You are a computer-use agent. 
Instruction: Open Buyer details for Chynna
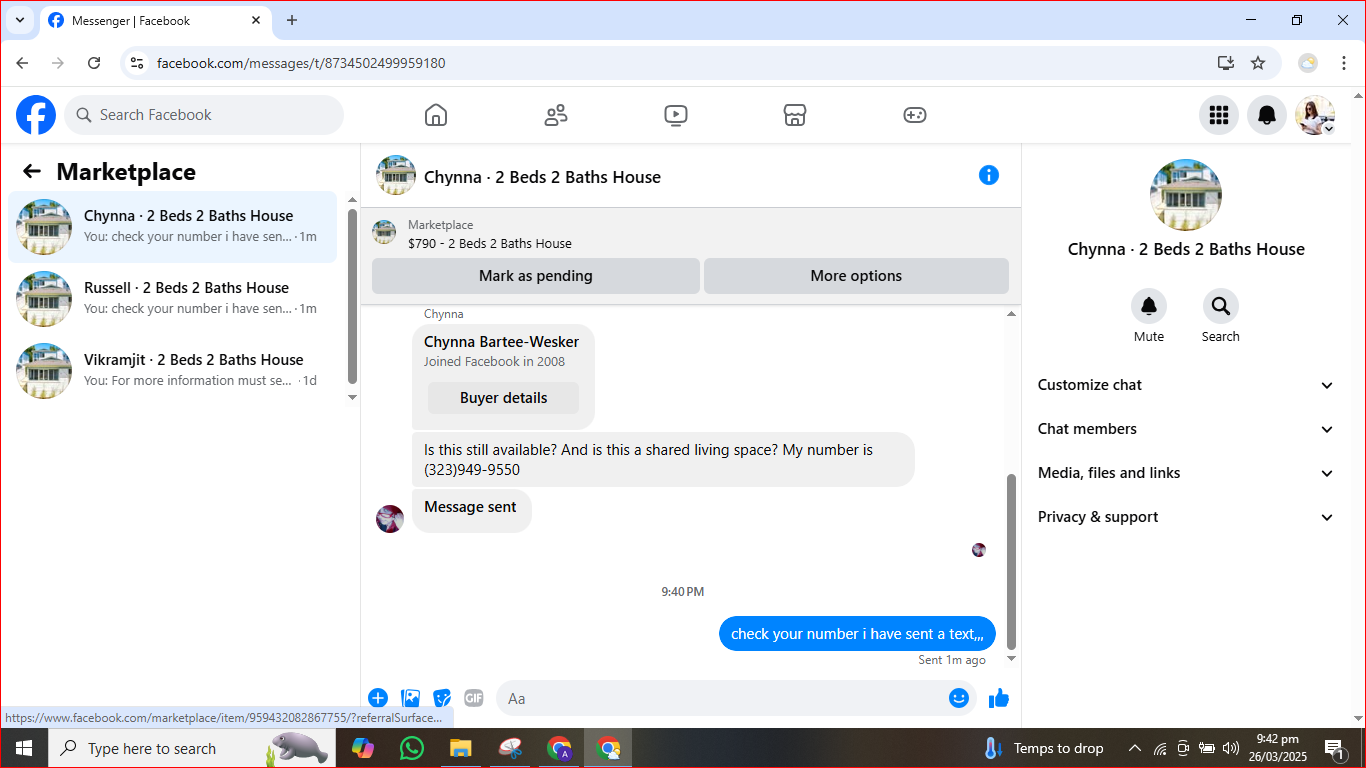click(x=504, y=398)
